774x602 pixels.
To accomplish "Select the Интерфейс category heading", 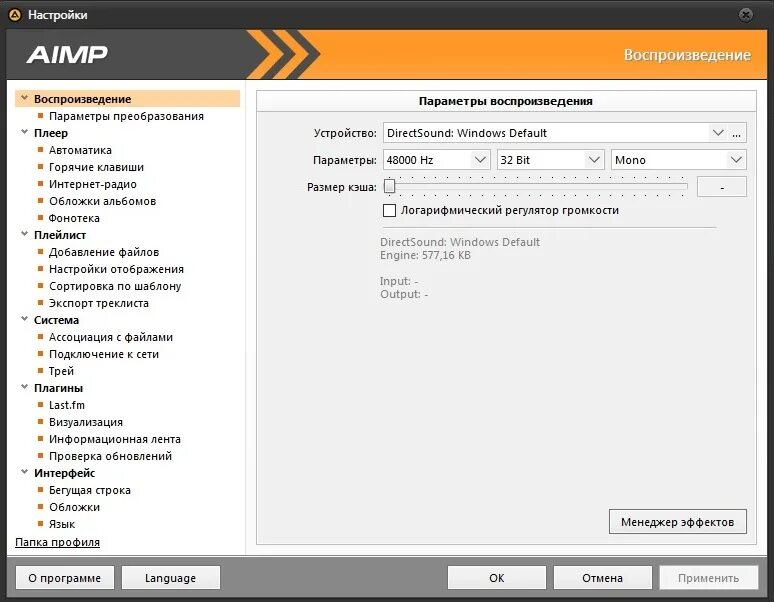I will 64,473.
